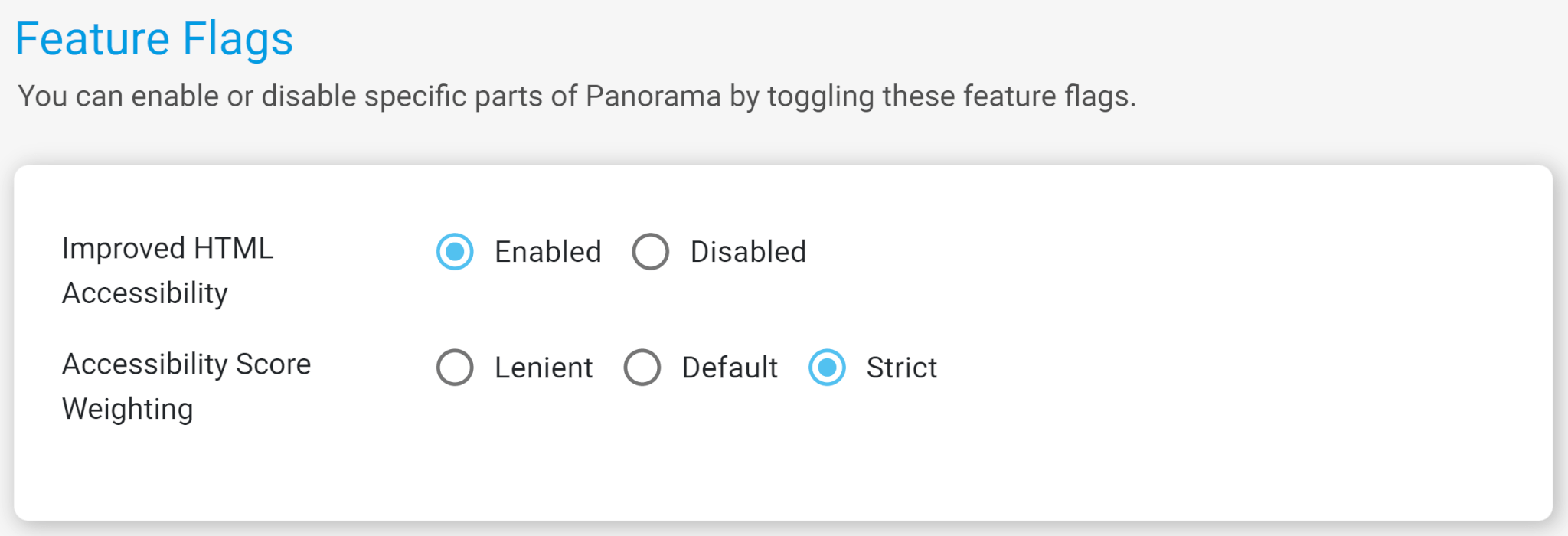
Task: Click the word "Panorama" in the description
Action: [653, 96]
